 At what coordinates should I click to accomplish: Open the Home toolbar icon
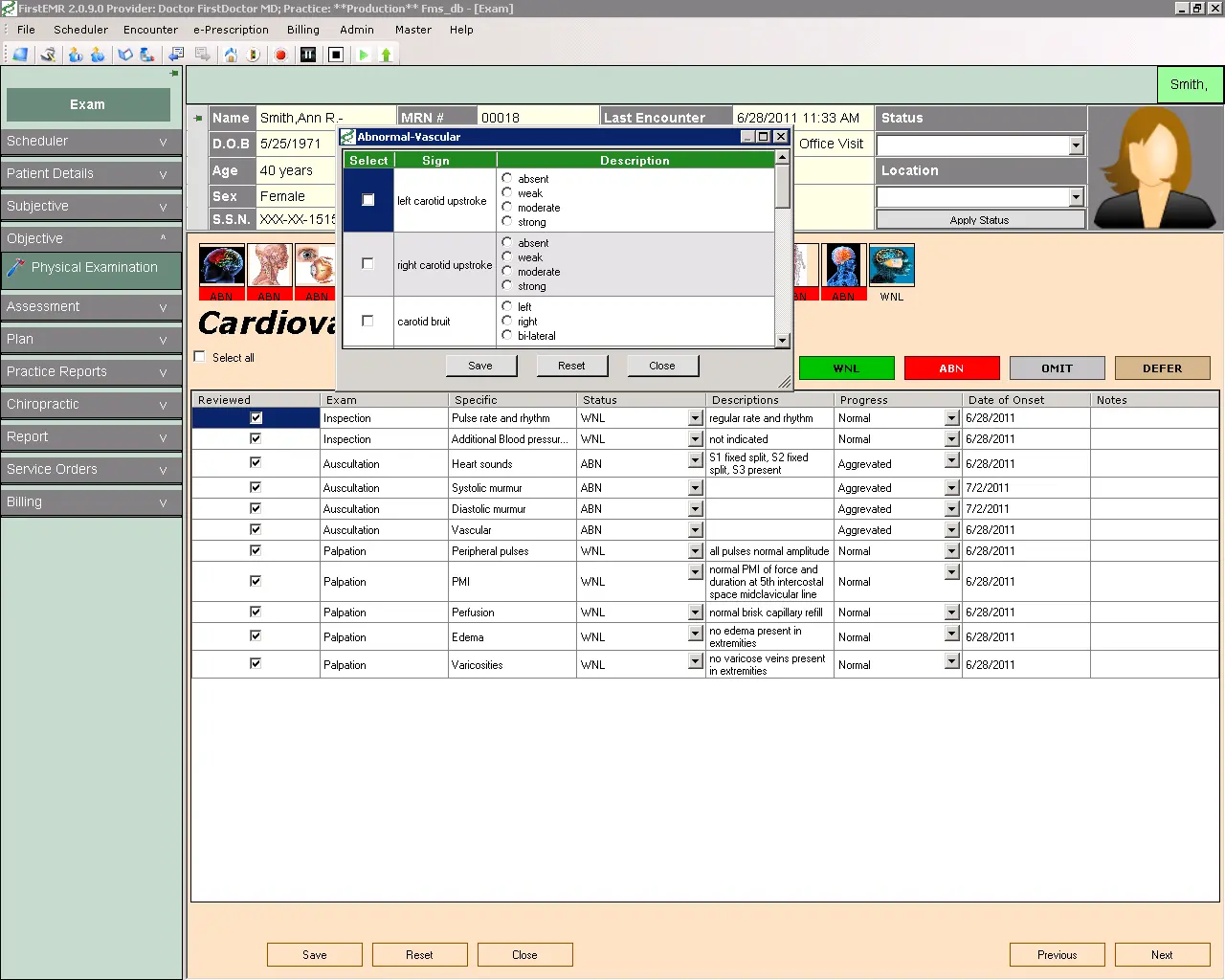tap(231, 55)
